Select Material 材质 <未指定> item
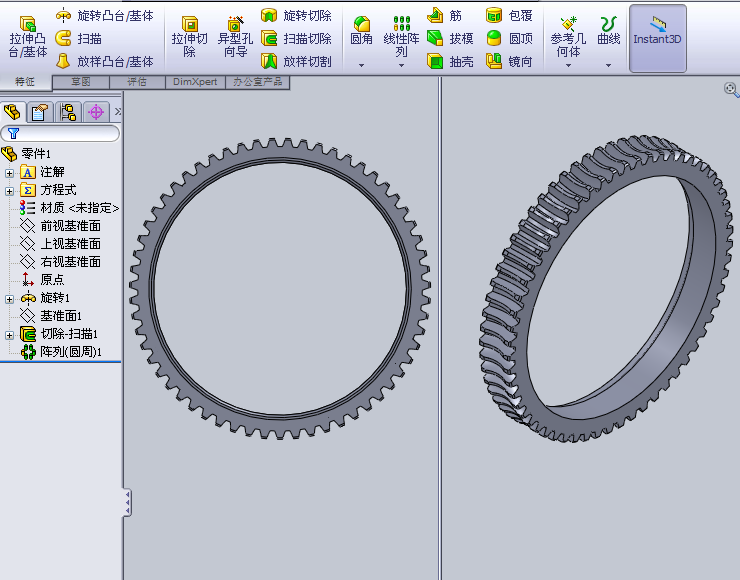This screenshot has width=740, height=580. tap(69, 208)
